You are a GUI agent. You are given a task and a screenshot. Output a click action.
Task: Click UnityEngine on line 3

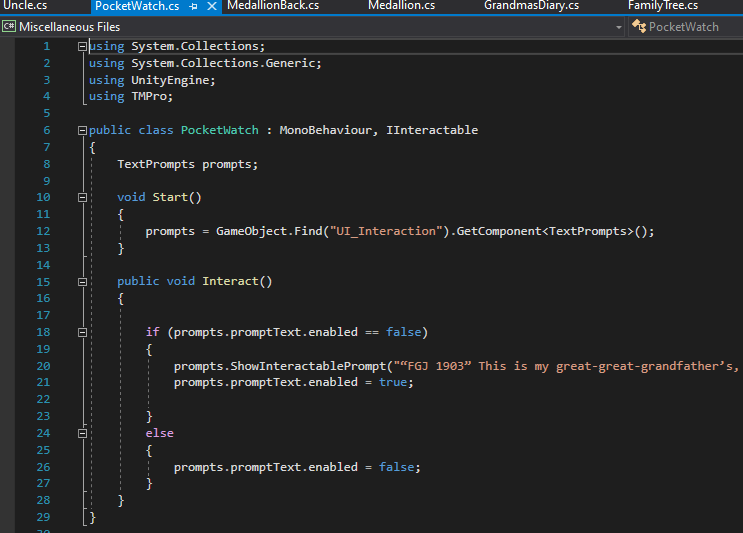[170, 80]
